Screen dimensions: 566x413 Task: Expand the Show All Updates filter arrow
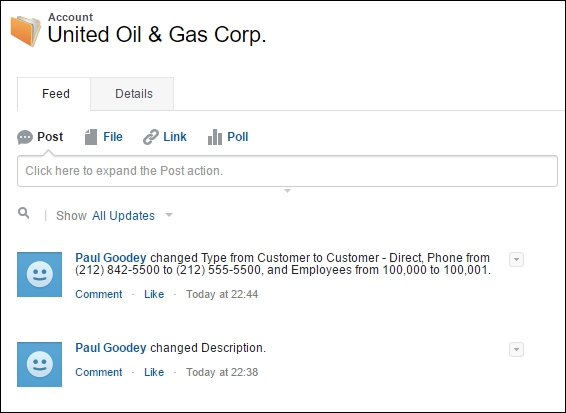click(x=169, y=216)
